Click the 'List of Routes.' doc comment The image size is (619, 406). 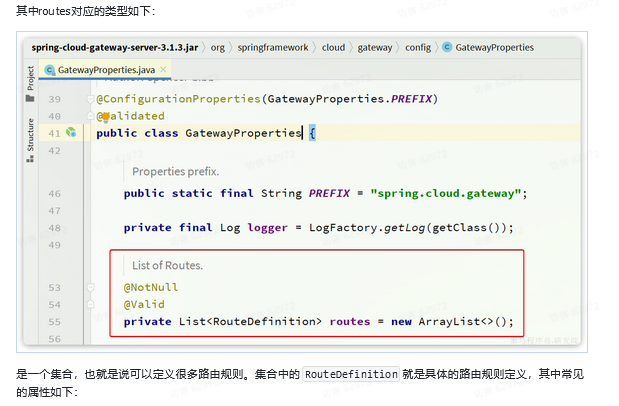(x=167, y=265)
